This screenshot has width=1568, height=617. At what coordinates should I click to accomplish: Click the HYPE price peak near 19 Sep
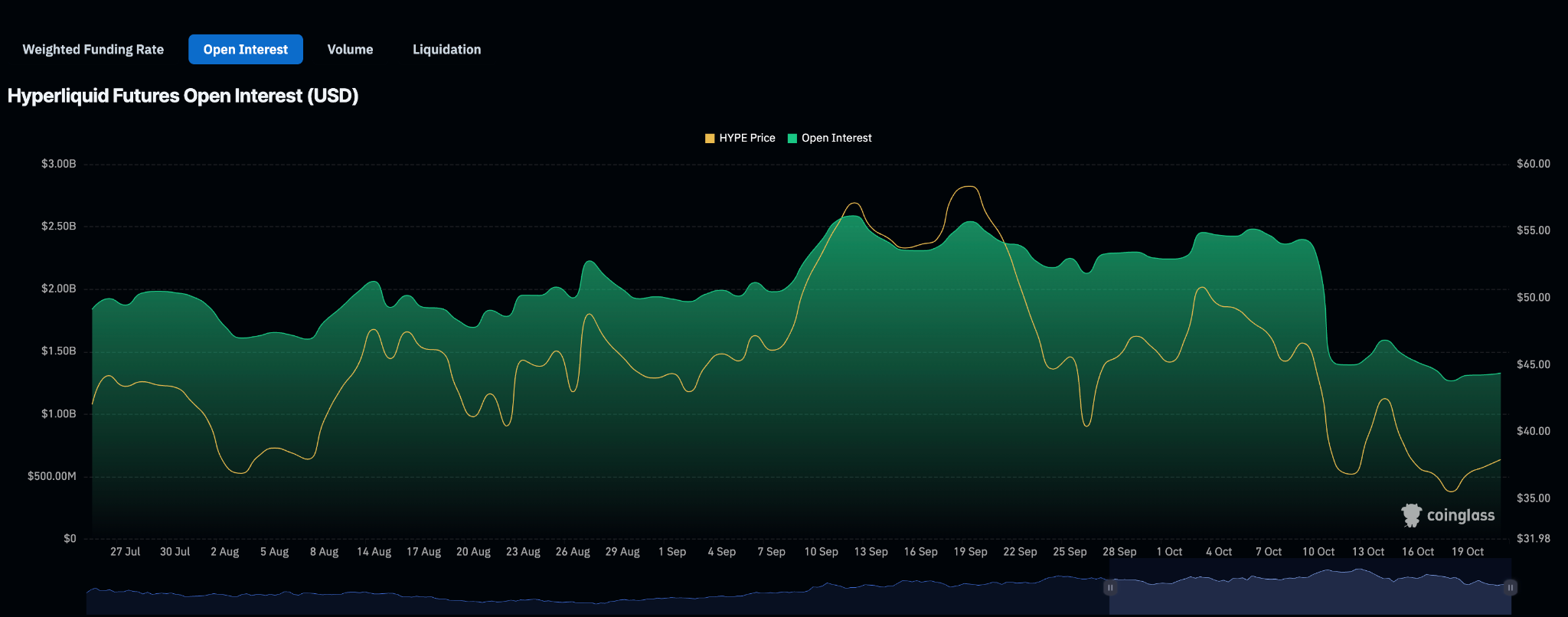coord(969,187)
